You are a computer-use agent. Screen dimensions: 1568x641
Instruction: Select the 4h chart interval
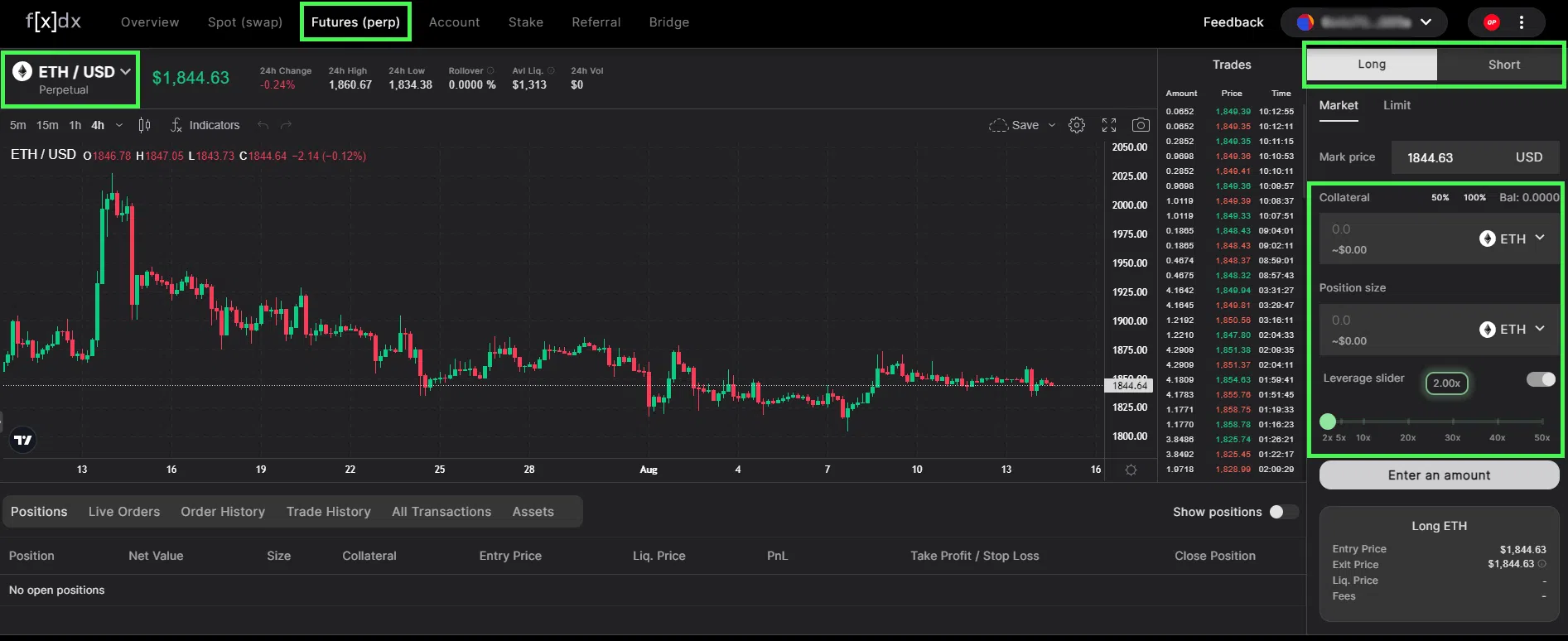pyautogui.click(x=98, y=125)
